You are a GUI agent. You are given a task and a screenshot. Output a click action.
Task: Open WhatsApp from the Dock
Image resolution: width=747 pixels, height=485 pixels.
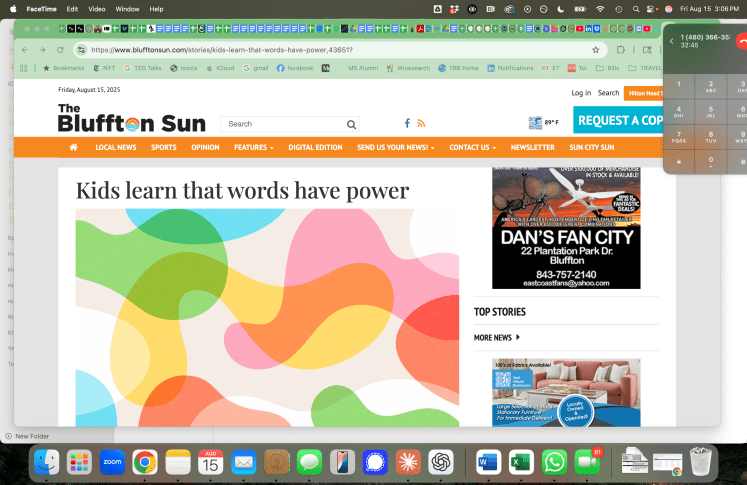click(x=554, y=462)
